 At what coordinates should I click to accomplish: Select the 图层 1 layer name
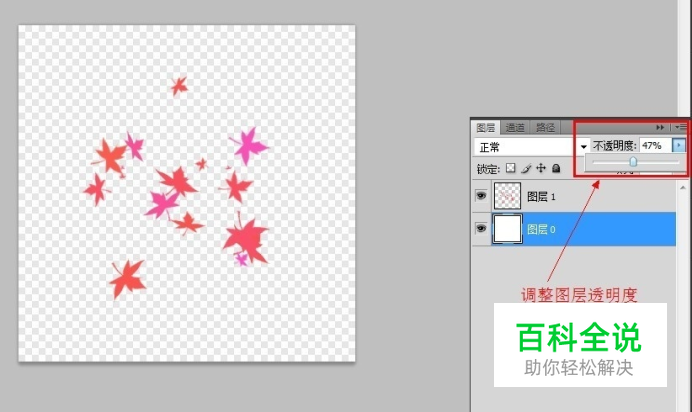541,197
